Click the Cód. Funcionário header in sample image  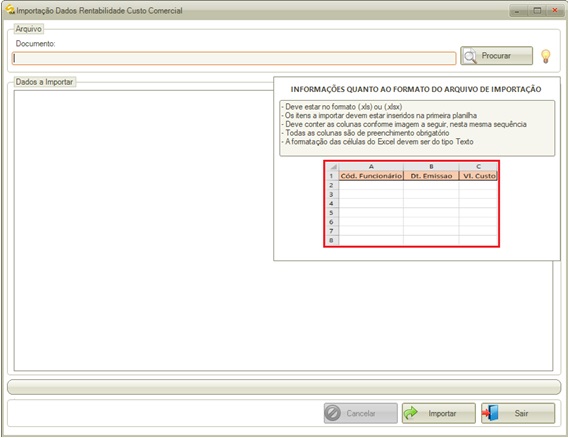[371, 176]
